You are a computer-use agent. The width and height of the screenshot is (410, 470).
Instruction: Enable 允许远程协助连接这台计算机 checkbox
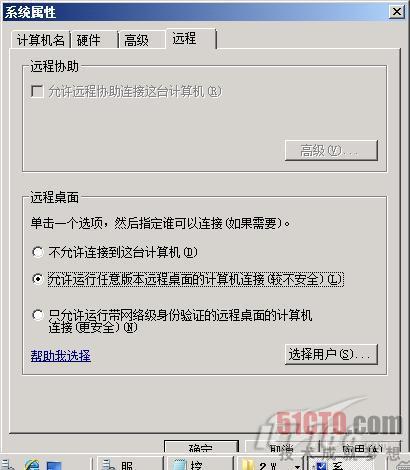tap(37, 91)
